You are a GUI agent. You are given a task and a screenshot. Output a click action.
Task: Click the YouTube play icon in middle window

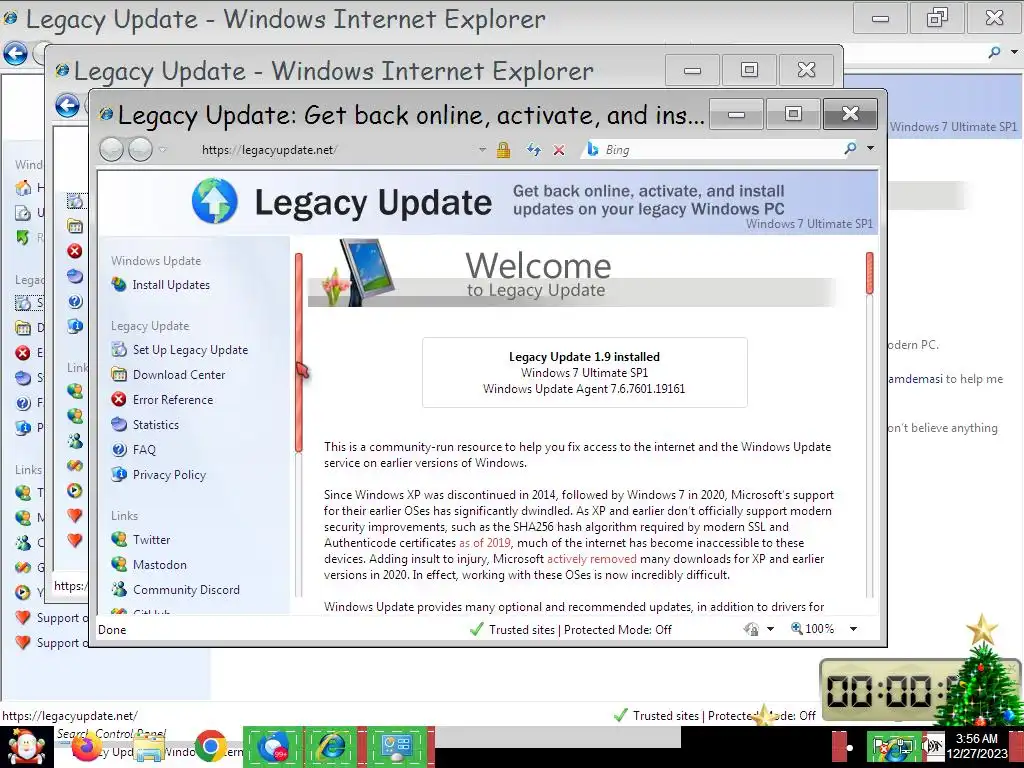coord(74,490)
